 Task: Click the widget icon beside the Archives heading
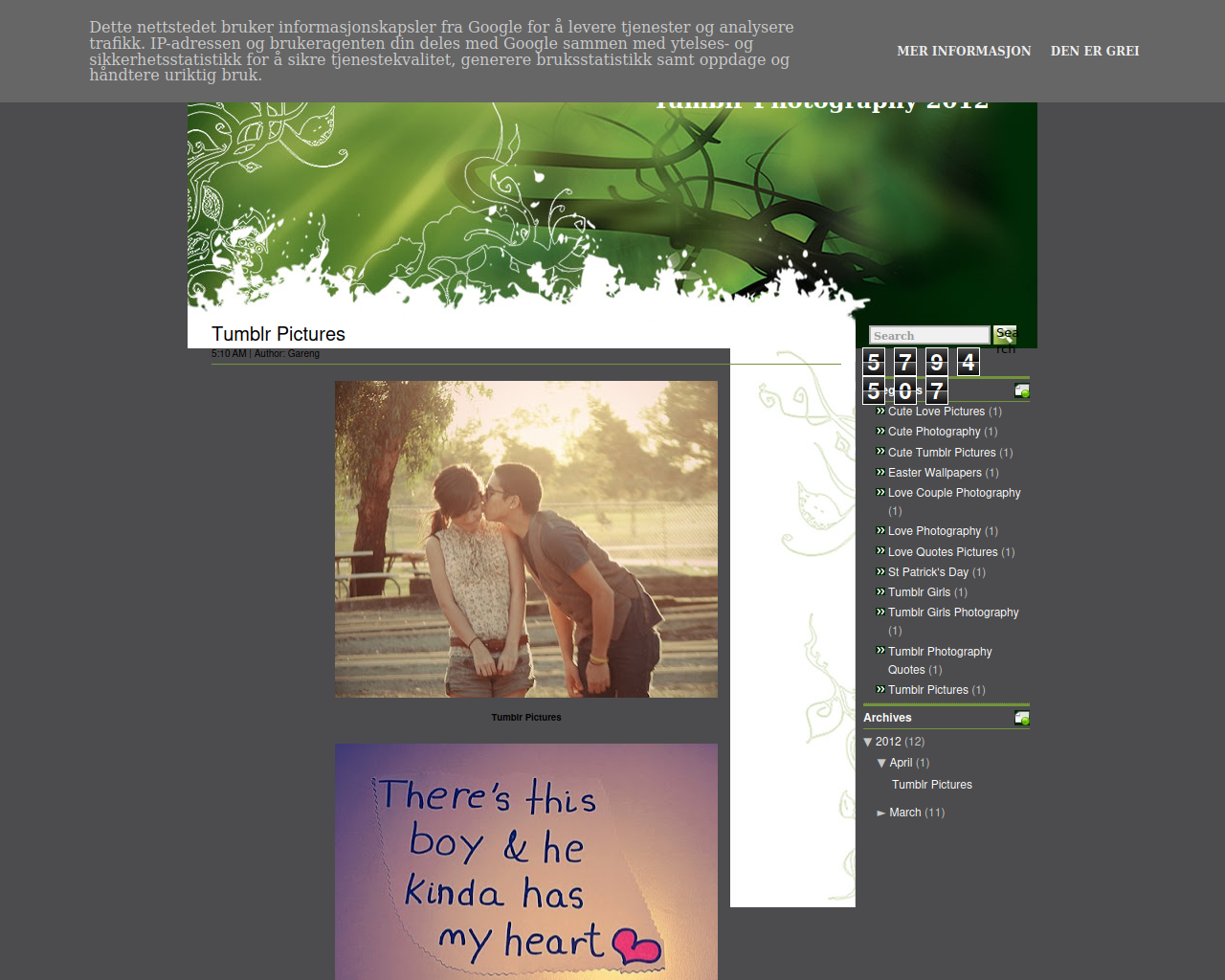(1022, 718)
